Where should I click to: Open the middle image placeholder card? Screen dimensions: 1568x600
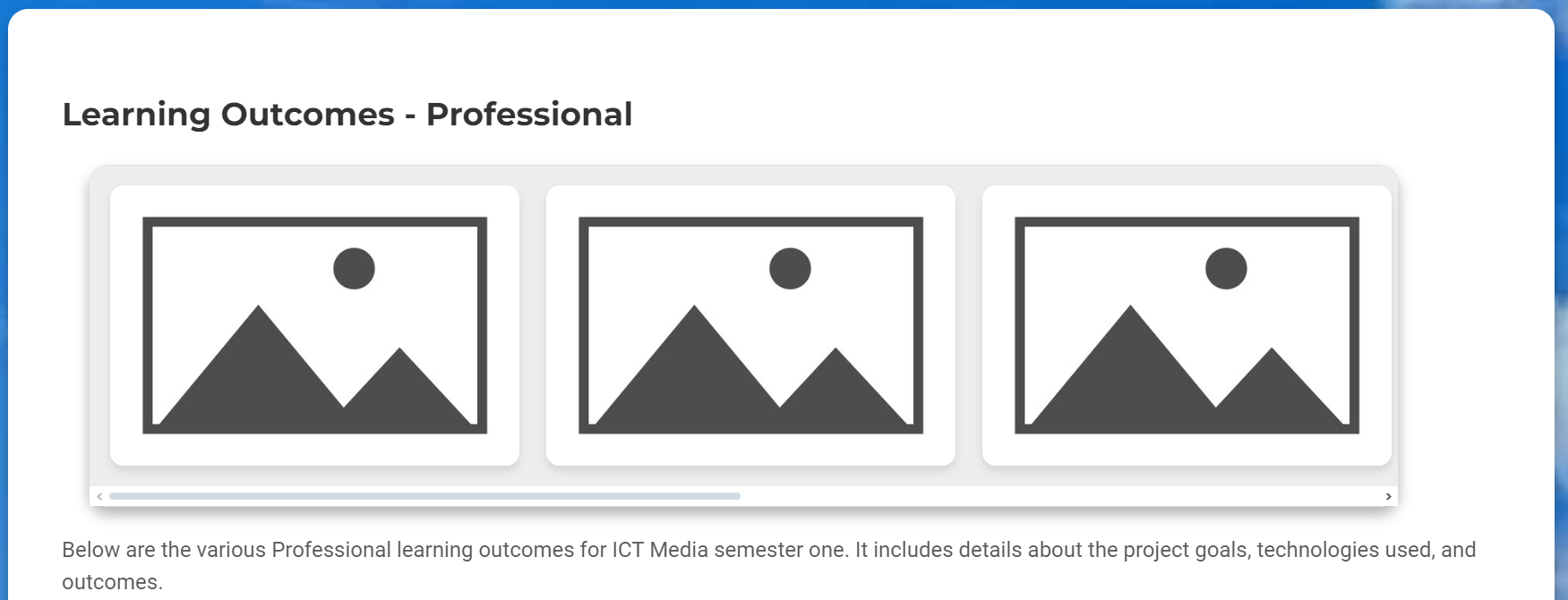tap(750, 325)
